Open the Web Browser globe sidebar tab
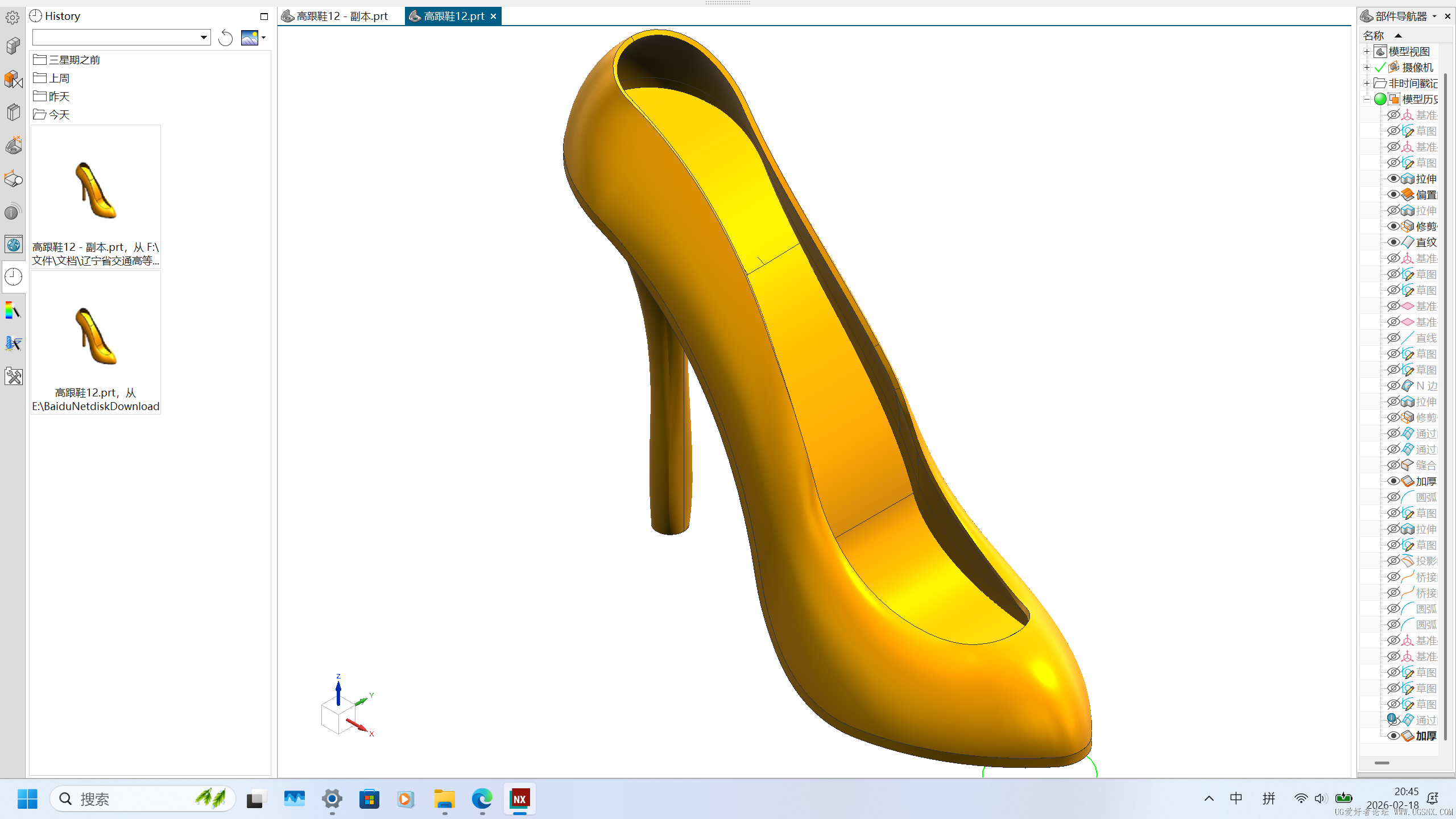Viewport: 1456px width, 819px height. coord(13,245)
